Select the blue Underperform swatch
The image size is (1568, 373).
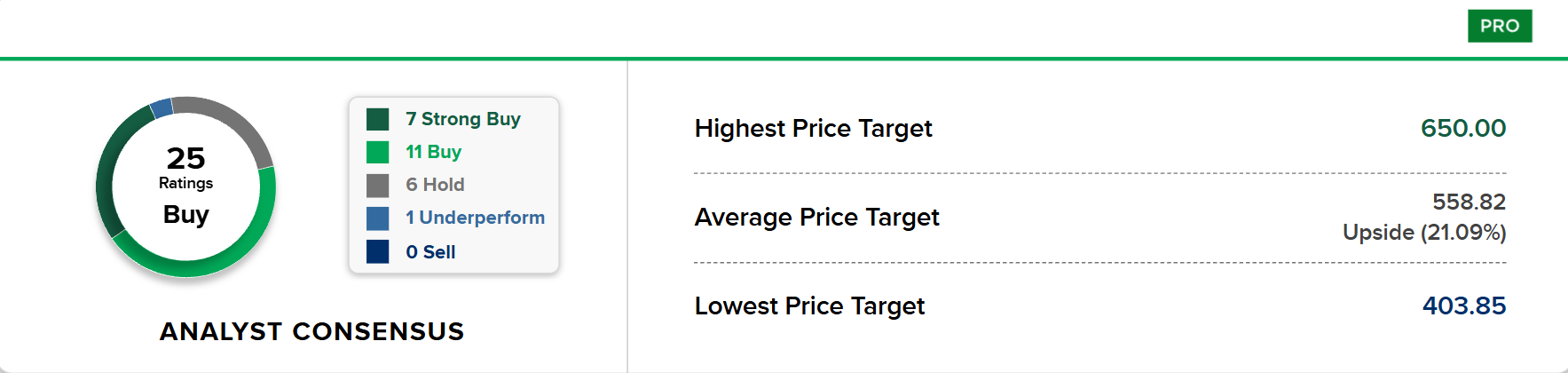pyautogui.click(x=377, y=218)
